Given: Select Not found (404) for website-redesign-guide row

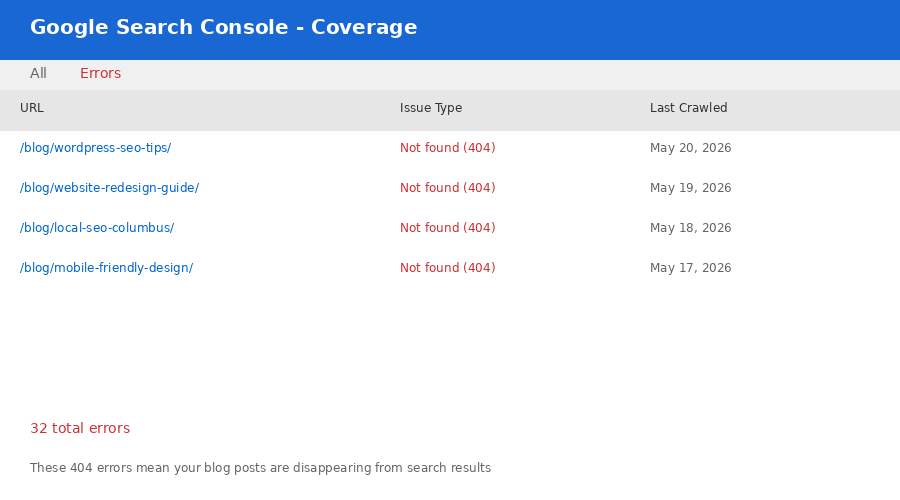Looking at the screenshot, I should click(x=448, y=188).
